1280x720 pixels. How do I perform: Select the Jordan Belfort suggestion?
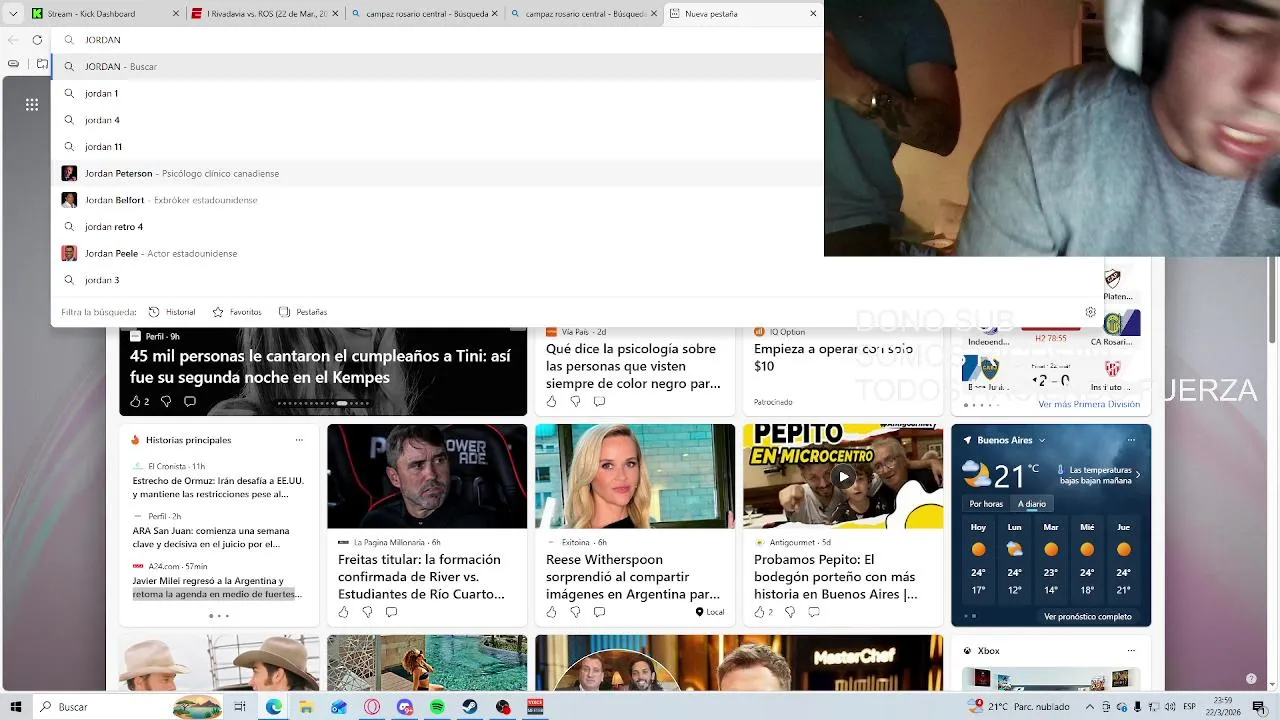click(x=437, y=200)
